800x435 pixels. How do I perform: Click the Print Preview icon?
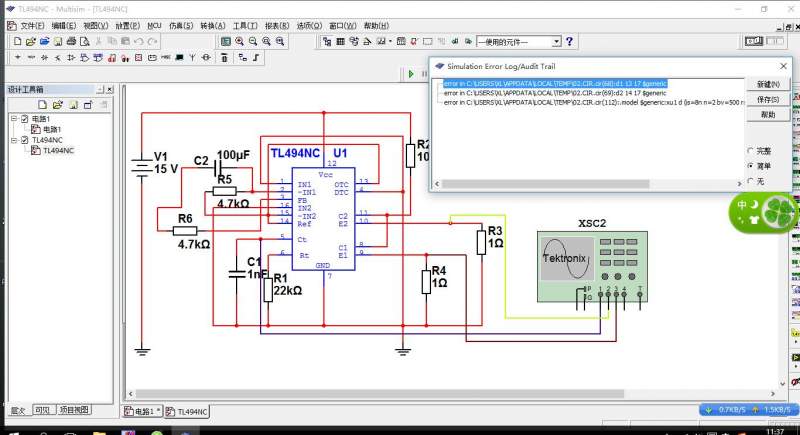click(x=85, y=41)
